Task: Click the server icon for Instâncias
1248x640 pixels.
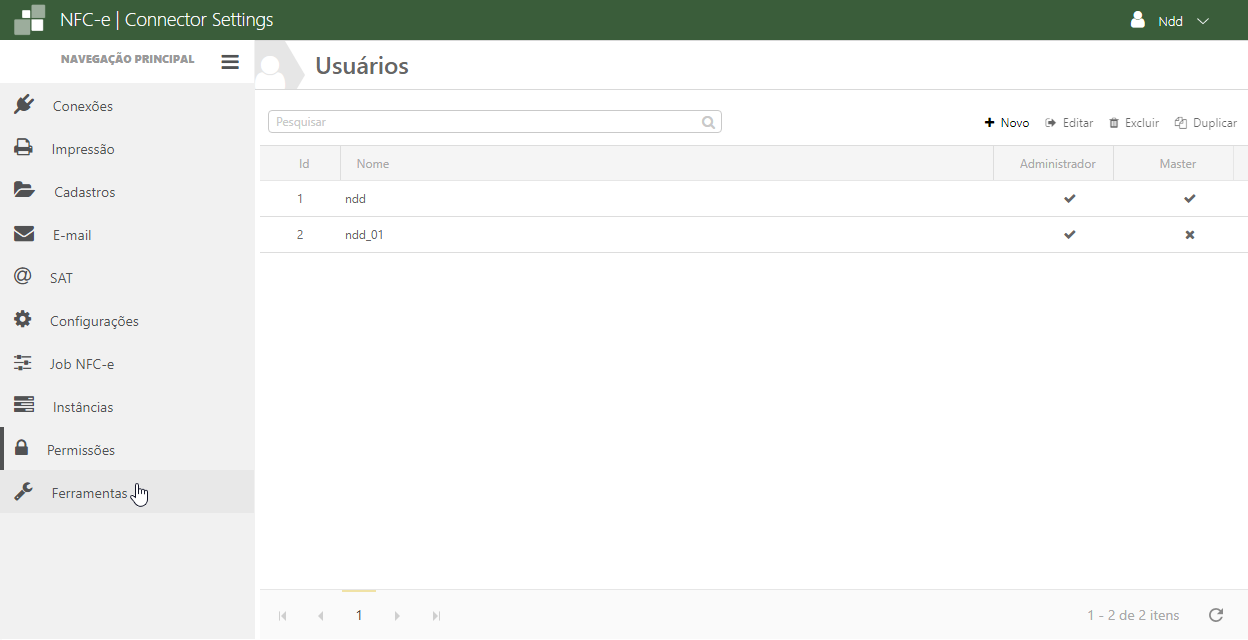Action: tap(24, 406)
